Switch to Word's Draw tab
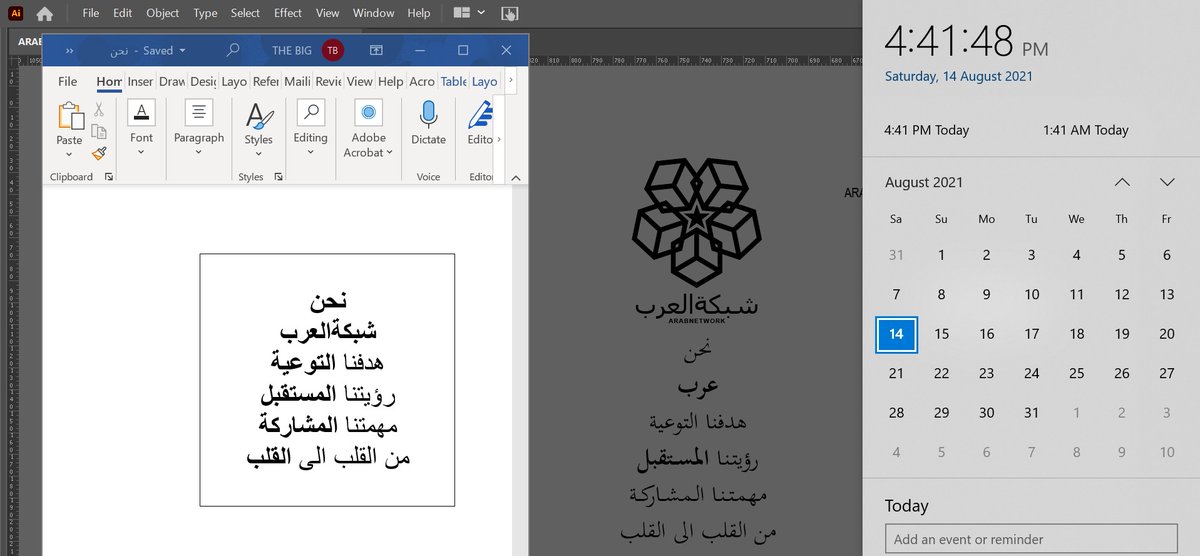 click(171, 82)
